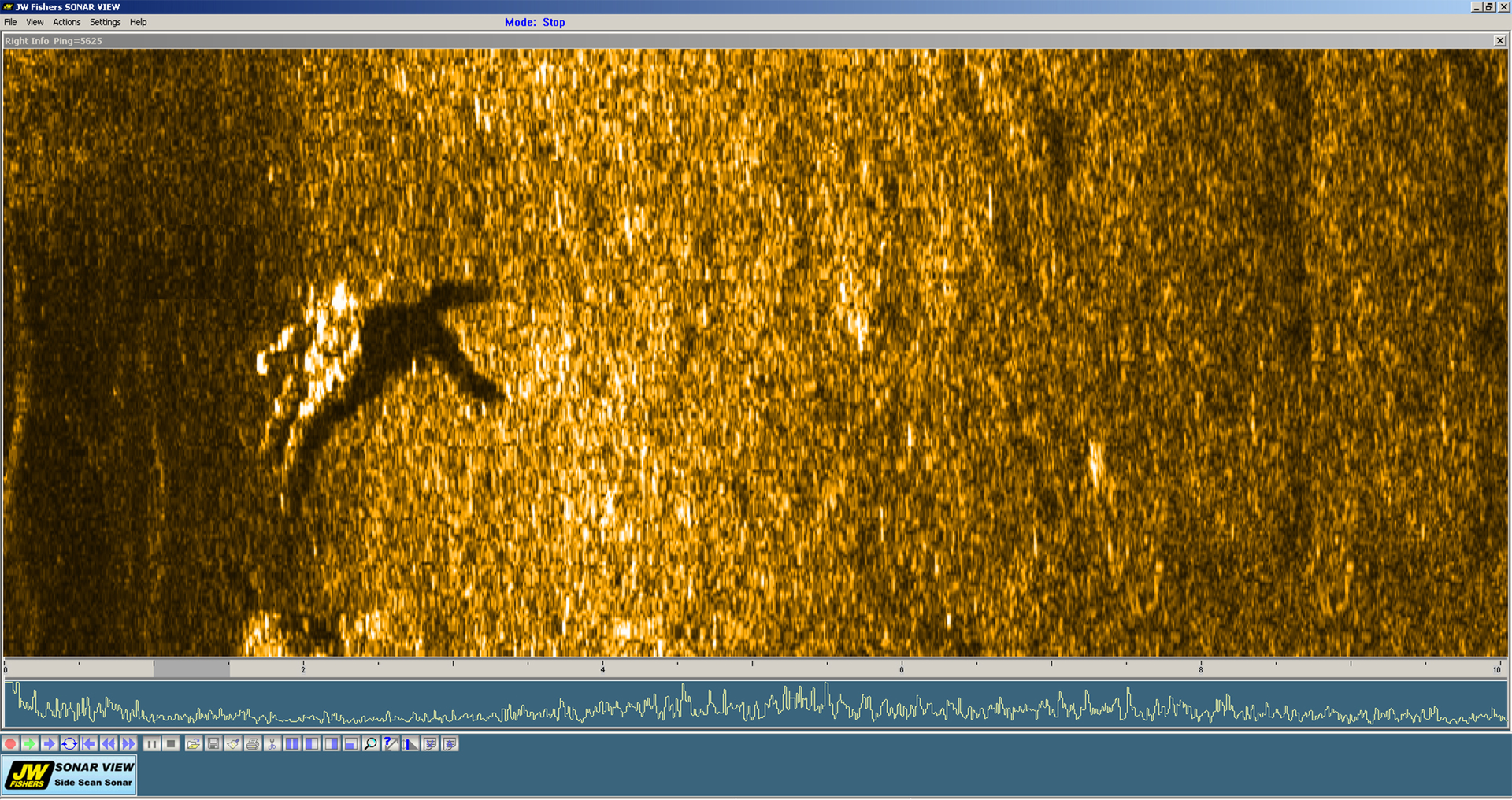
Task: Click the gray marker on range ruler
Action: [x=191, y=669]
